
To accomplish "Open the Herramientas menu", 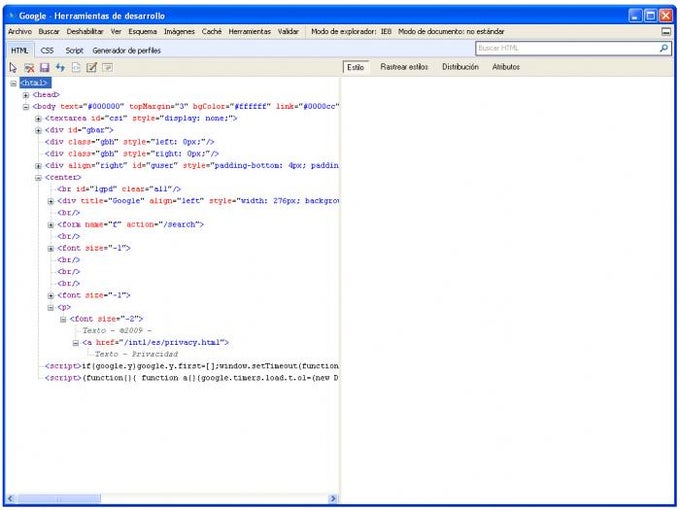I will coord(249,32).
